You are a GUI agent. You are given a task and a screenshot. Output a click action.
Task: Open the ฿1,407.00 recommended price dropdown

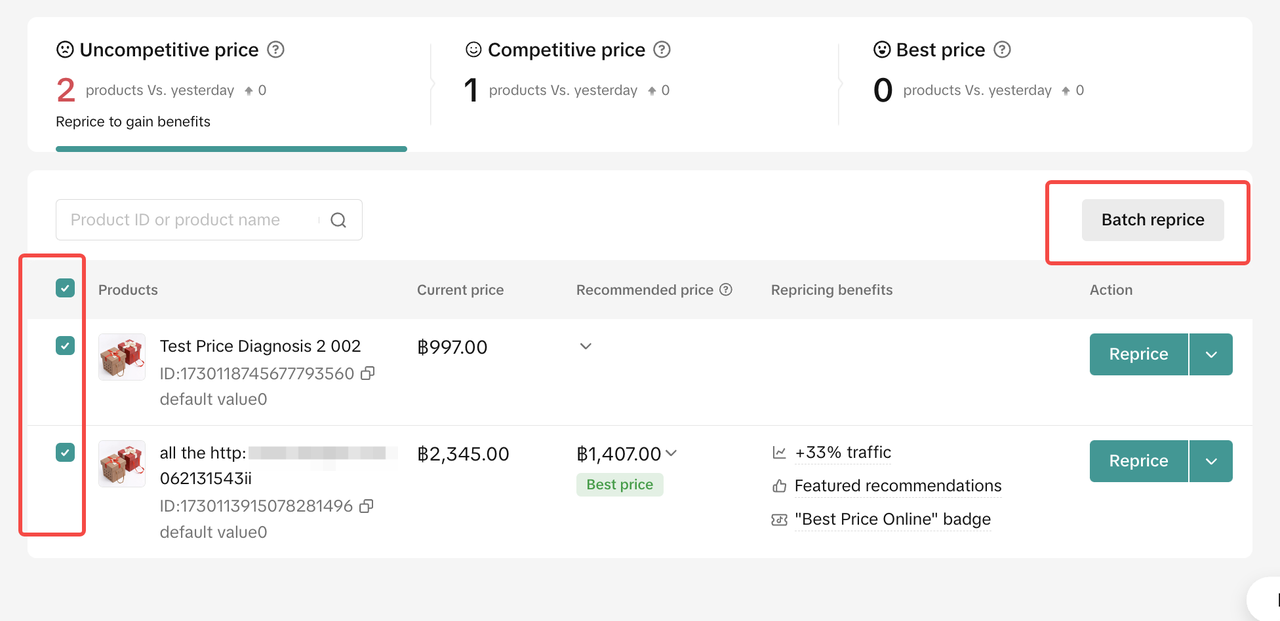671,453
